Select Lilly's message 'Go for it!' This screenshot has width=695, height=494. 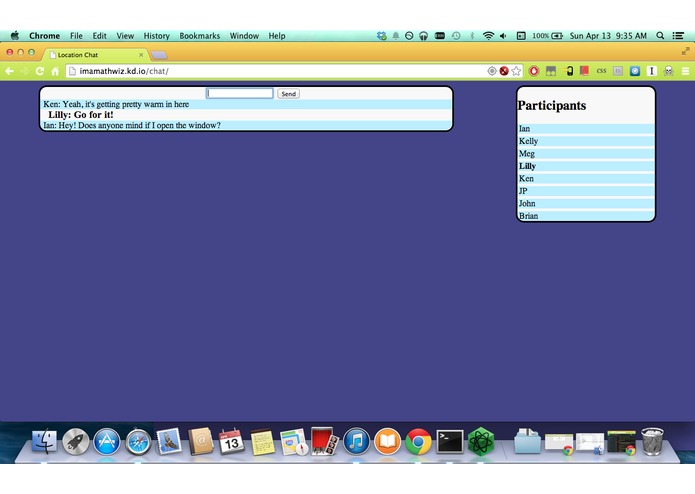[81, 115]
